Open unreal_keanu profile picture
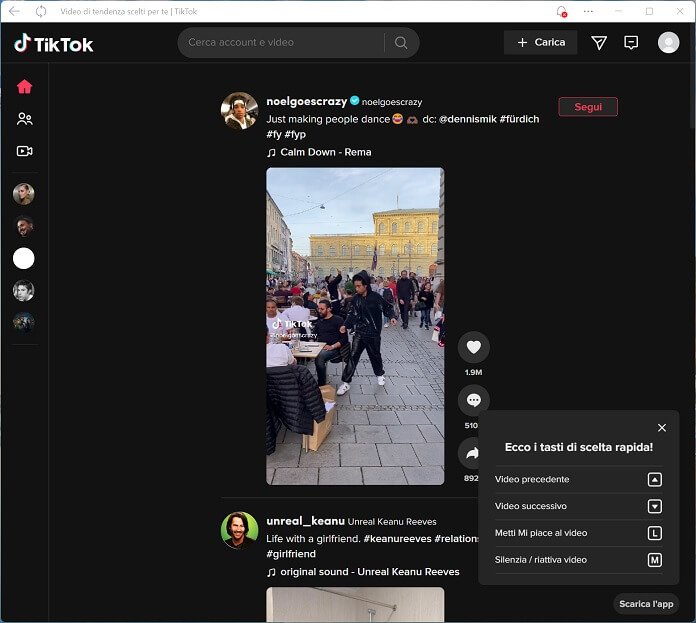696x623 pixels. click(239, 530)
